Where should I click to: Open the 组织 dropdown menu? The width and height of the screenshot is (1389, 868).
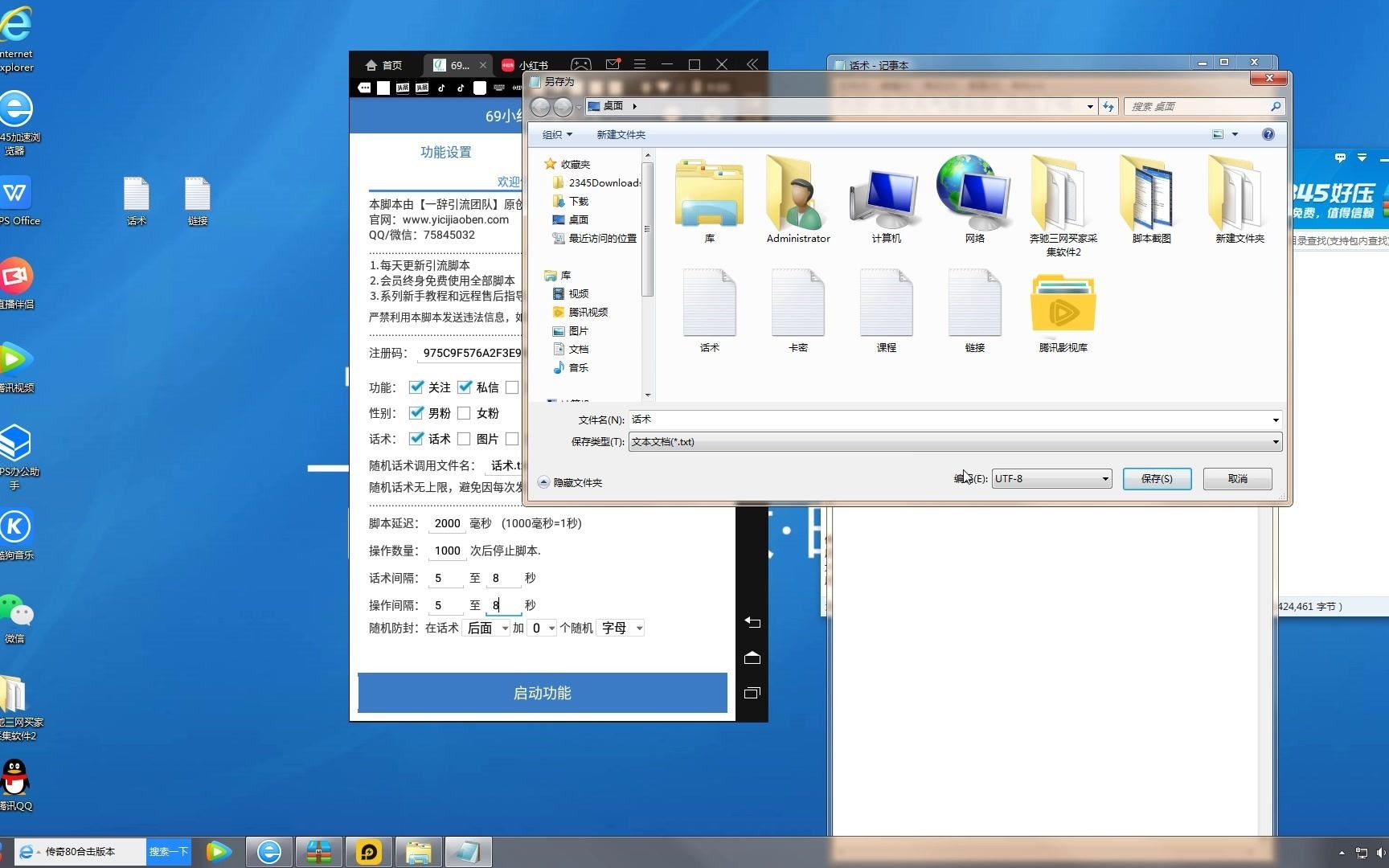coord(557,134)
